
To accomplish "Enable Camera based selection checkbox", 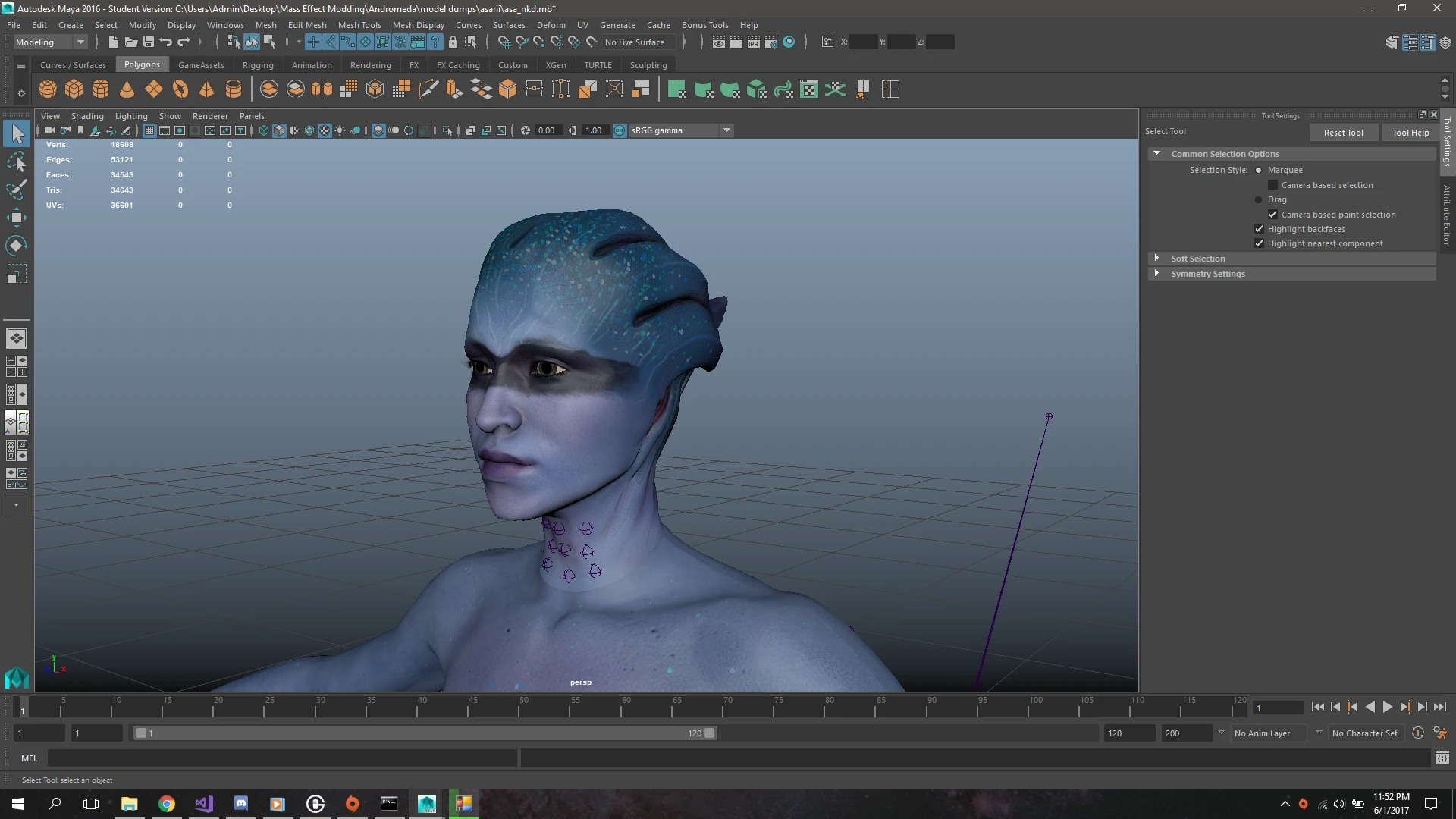I will pyautogui.click(x=1273, y=185).
